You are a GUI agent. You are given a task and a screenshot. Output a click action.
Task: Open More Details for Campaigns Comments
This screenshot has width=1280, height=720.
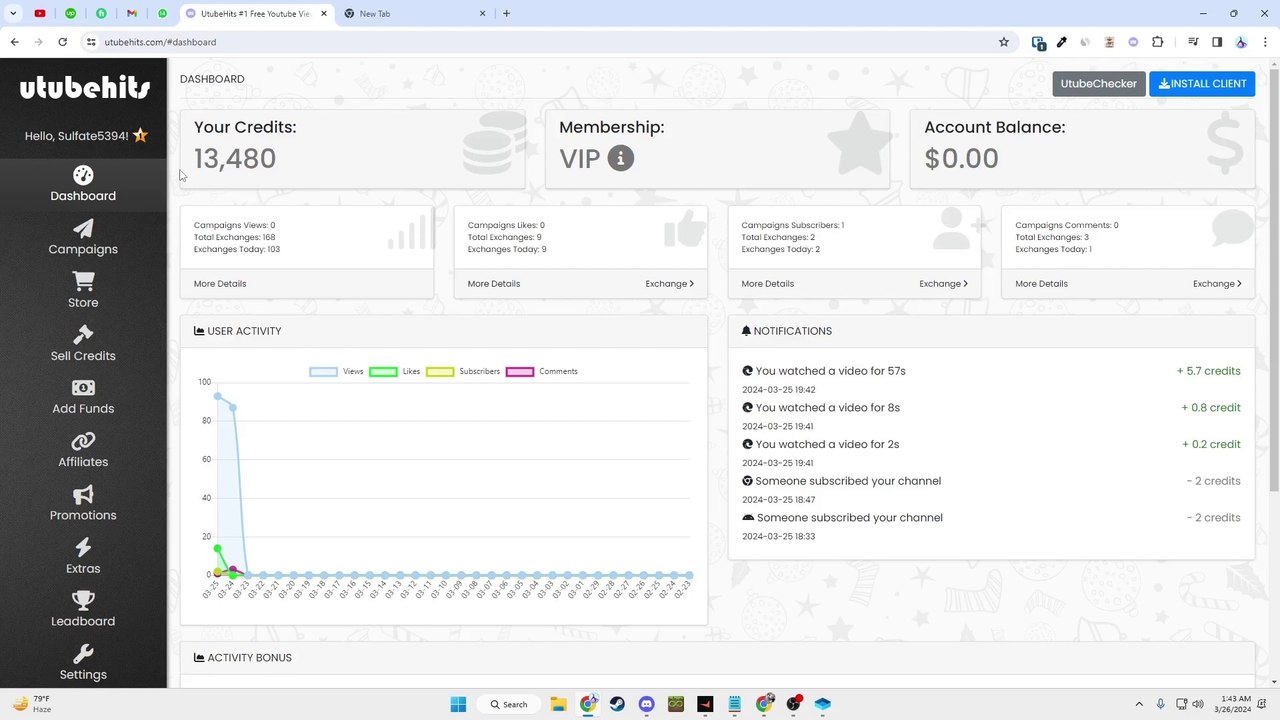click(1042, 284)
